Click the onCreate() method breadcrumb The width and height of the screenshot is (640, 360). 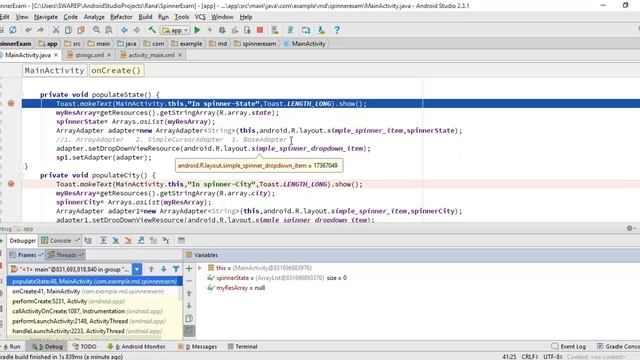click(116, 71)
